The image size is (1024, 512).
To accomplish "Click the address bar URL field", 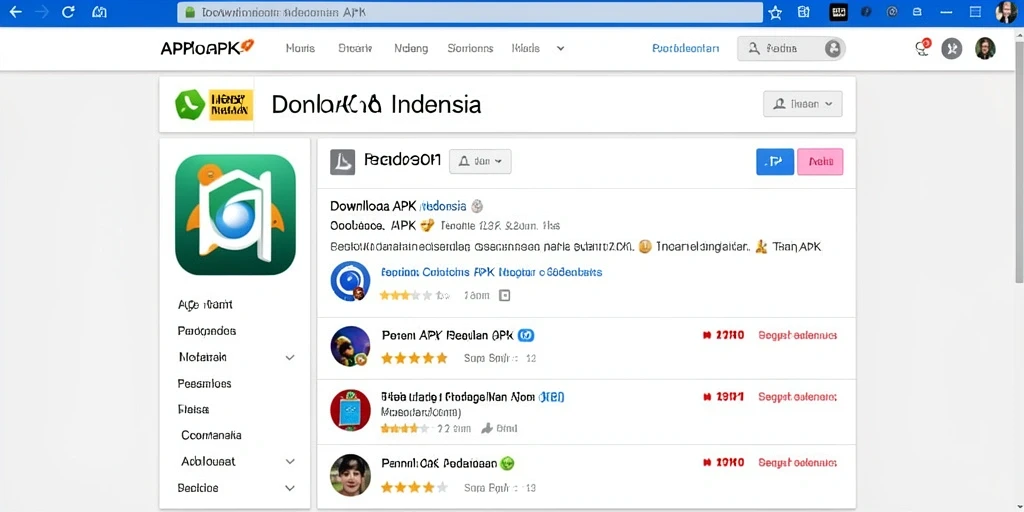I will tap(470, 12).
